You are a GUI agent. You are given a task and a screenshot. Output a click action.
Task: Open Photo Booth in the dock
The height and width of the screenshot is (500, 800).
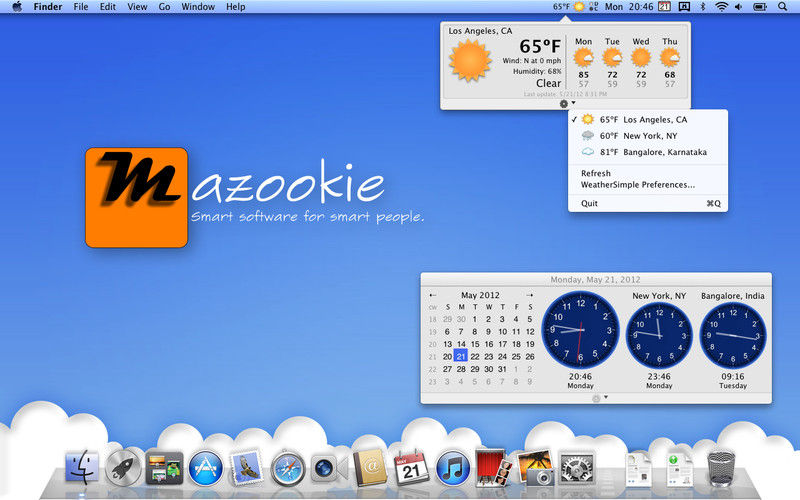493,467
